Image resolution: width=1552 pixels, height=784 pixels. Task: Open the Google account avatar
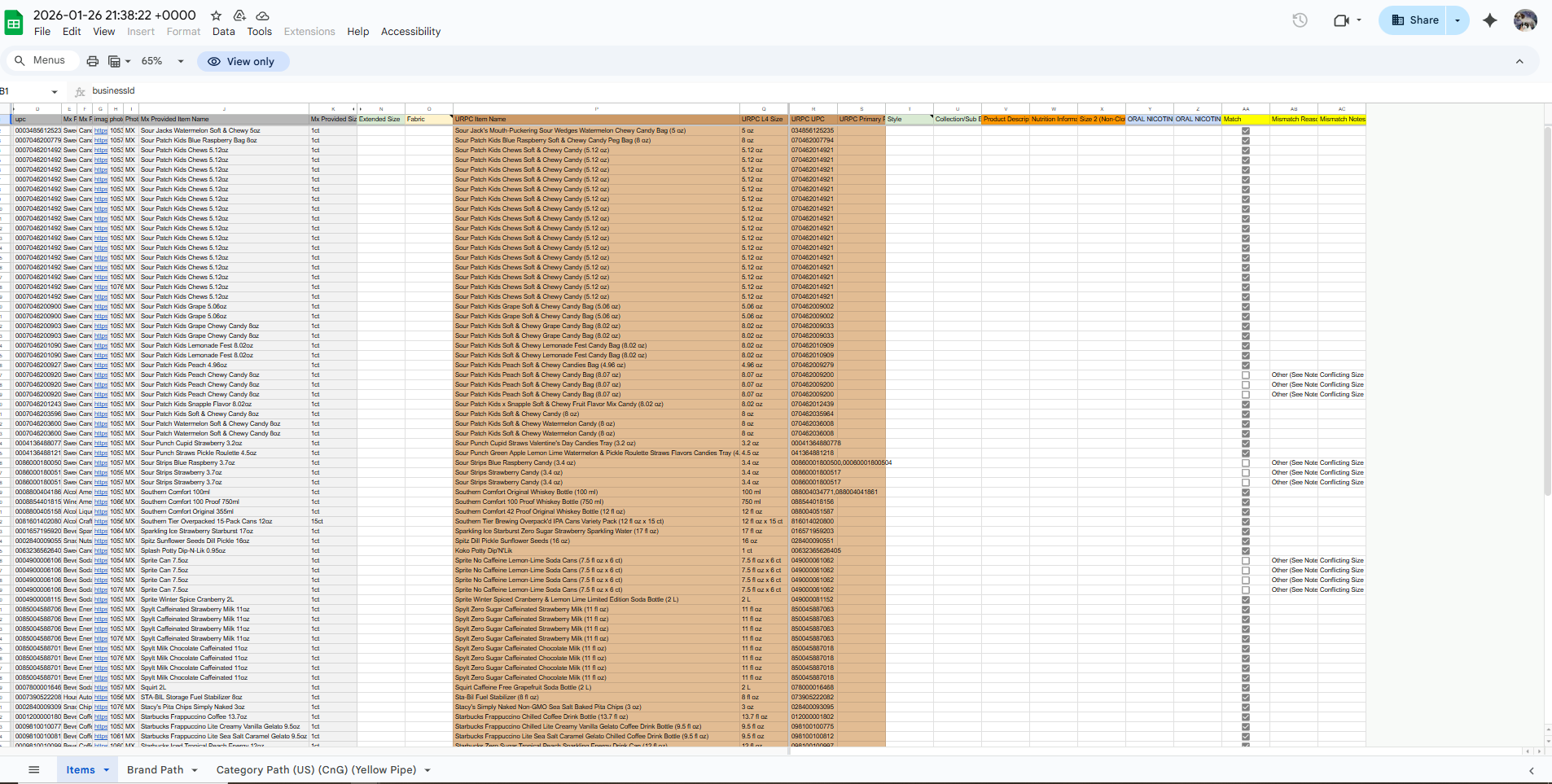point(1525,20)
